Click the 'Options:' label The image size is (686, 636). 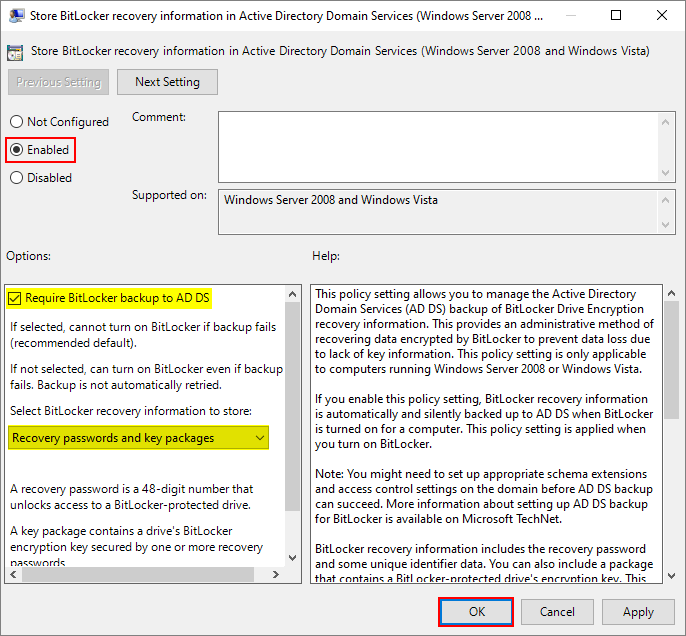click(x=28, y=256)
